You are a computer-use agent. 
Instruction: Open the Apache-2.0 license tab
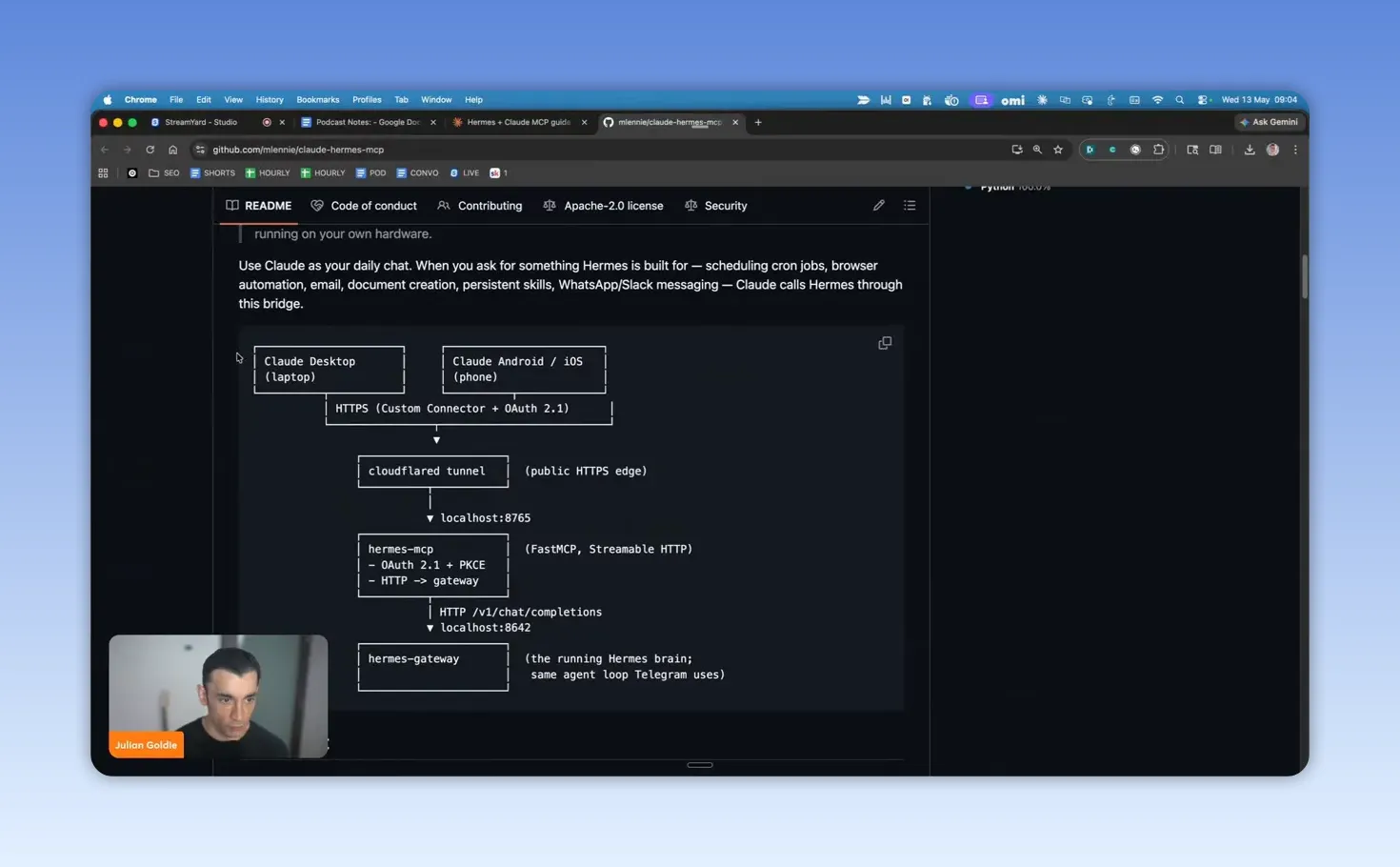coord(603,206)
